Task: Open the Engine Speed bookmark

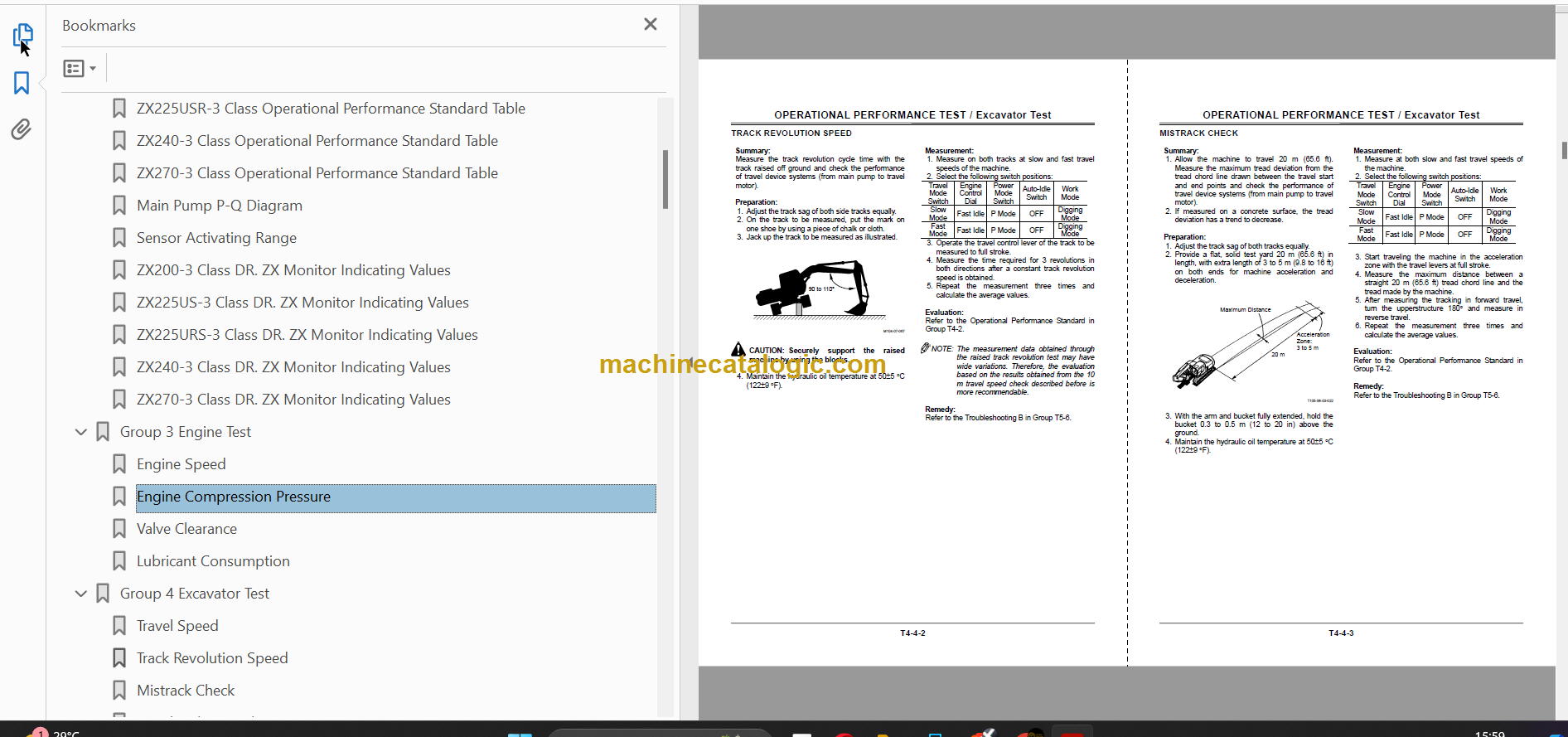Action: (x=181, y=464)
